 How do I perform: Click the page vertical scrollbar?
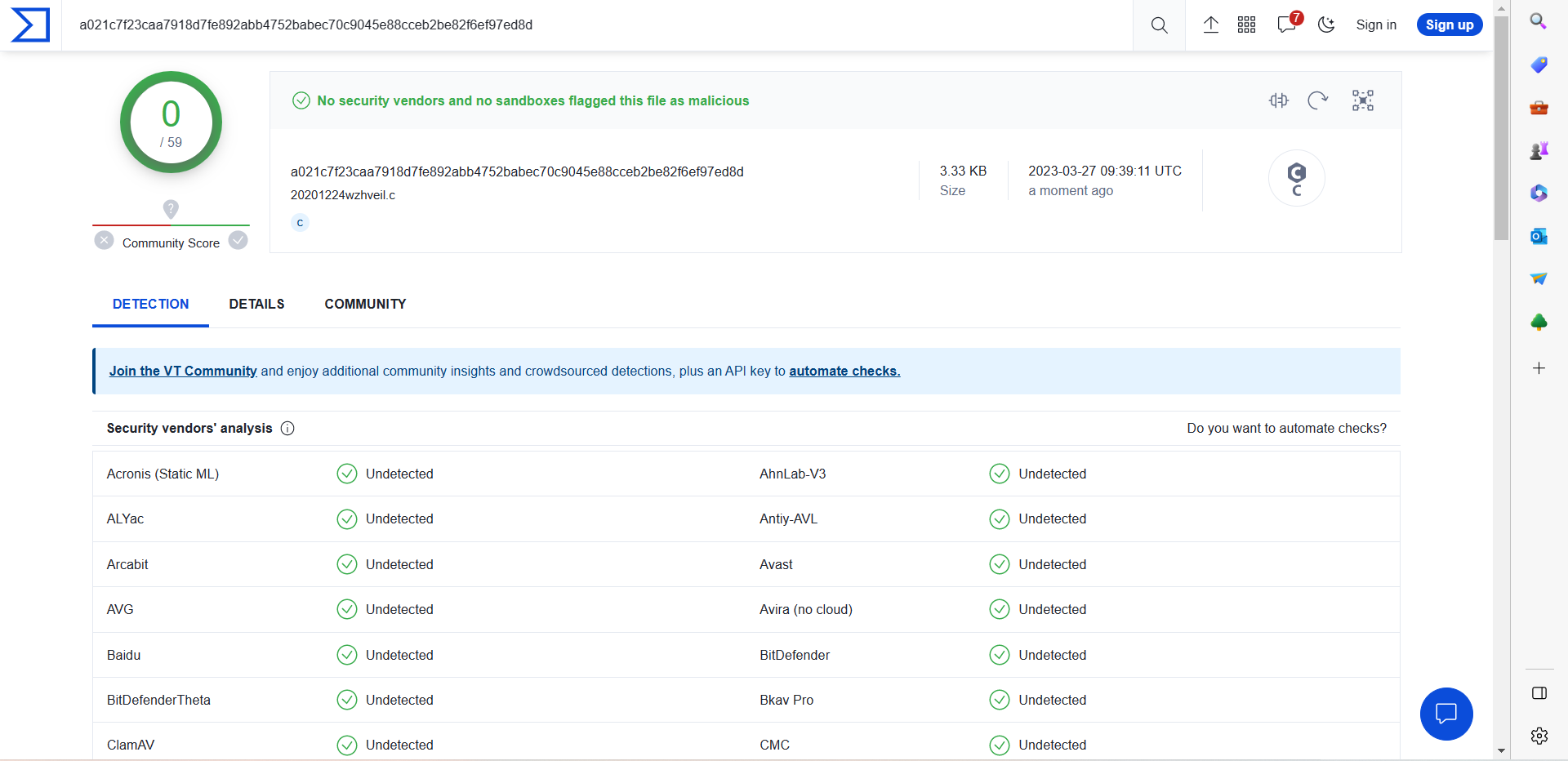(1501, 131)
